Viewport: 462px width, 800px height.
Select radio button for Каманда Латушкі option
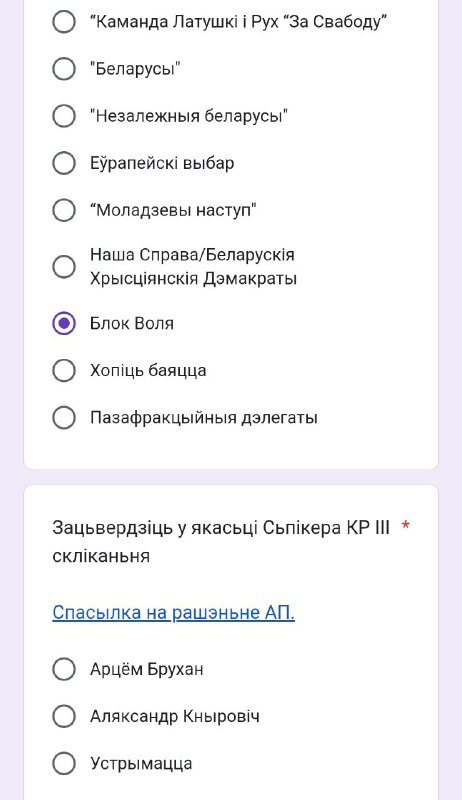[x=64, y=21]
